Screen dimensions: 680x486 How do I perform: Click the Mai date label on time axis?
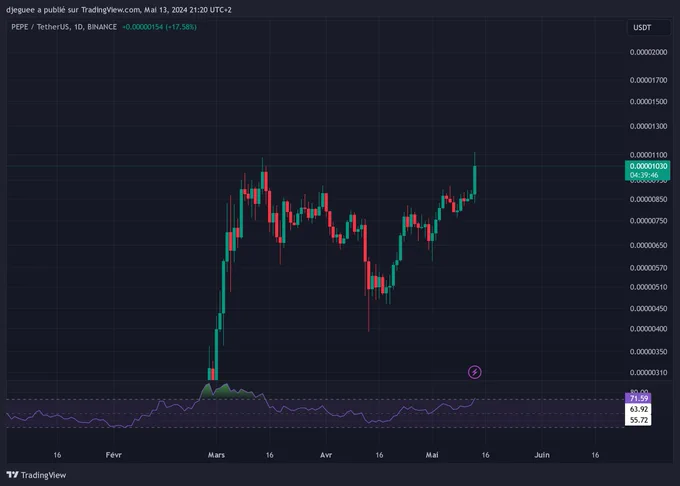coord(432,455)
